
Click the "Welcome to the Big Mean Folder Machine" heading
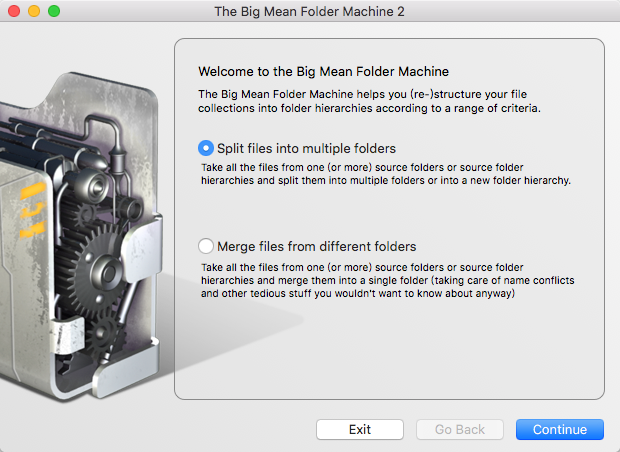[323, 72]
